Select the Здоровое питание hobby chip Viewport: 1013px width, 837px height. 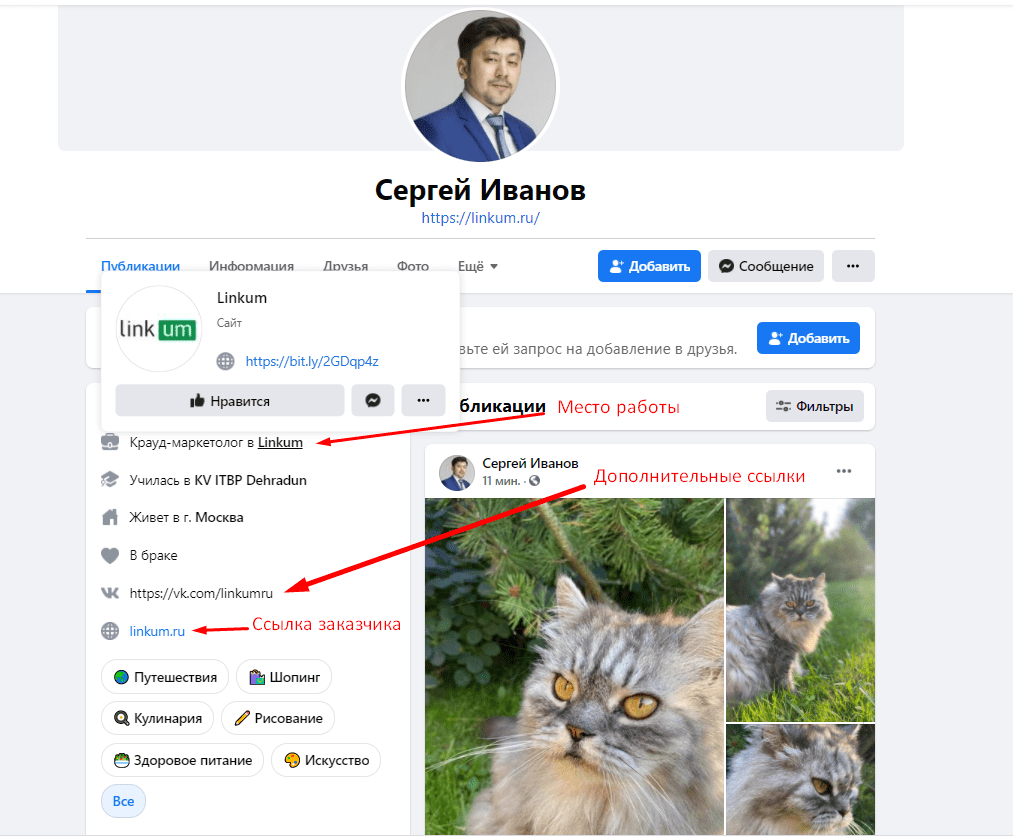click(182, 760)
